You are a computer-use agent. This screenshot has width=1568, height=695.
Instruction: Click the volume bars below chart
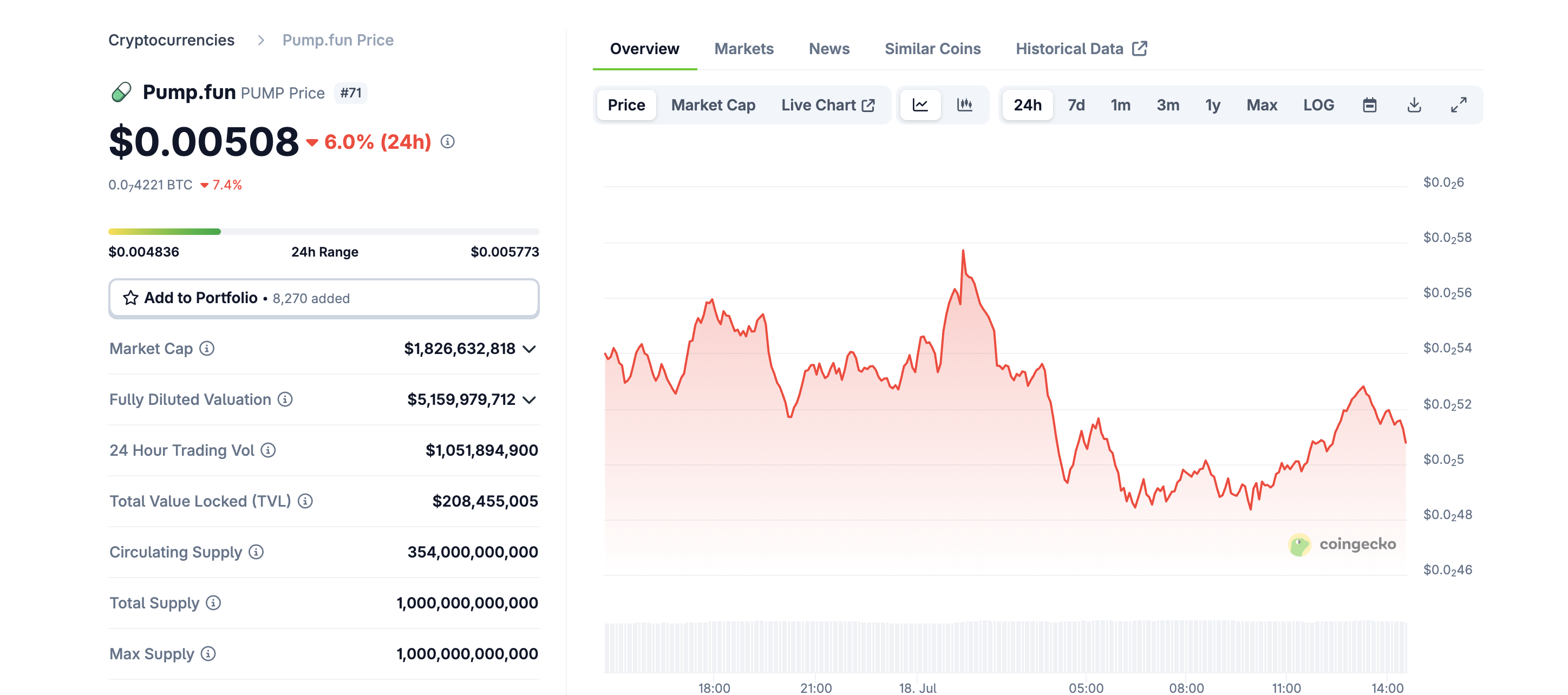point(1005,646)
